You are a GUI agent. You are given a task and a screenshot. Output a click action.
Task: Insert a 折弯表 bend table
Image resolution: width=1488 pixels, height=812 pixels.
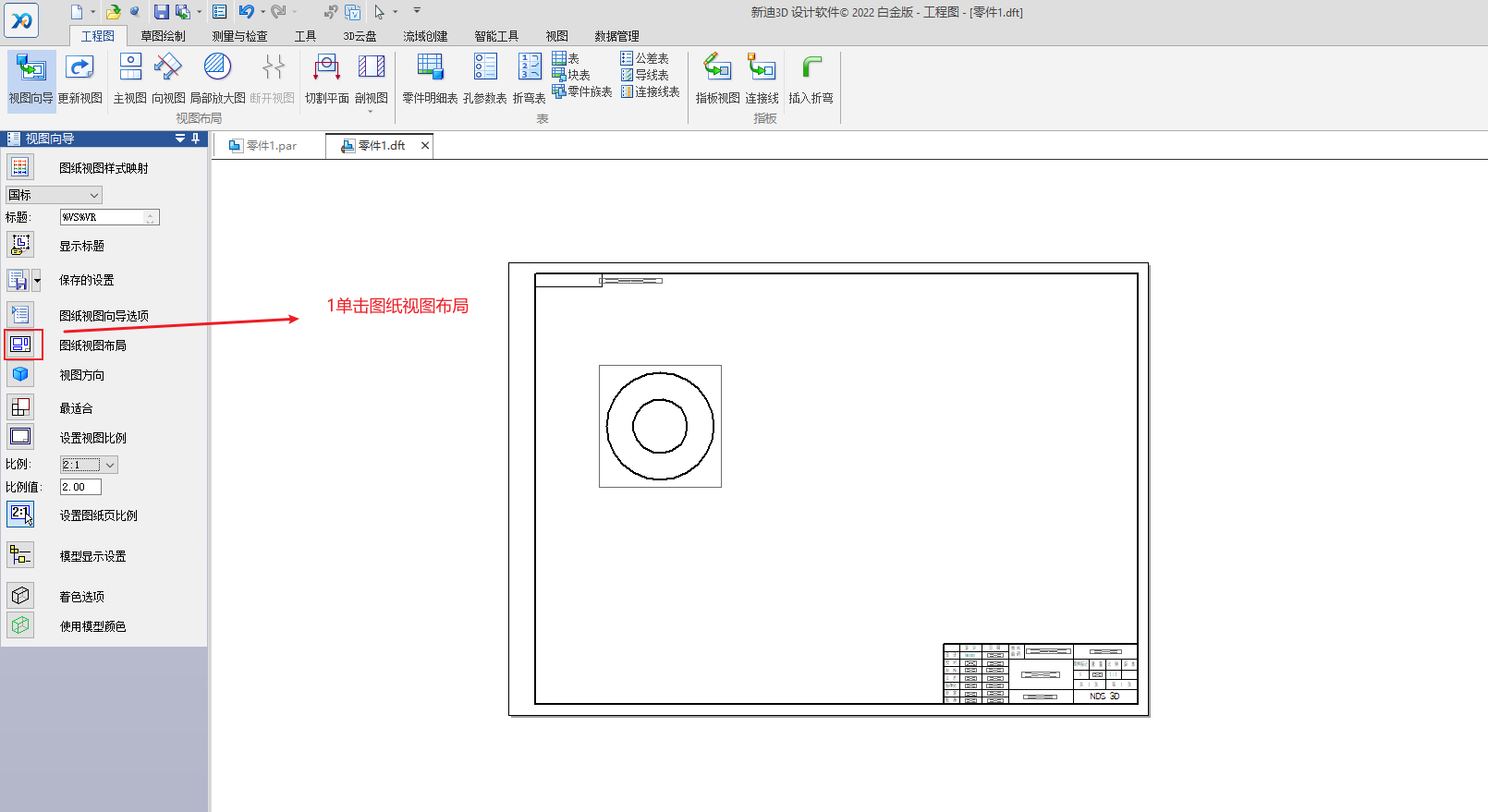530,79
